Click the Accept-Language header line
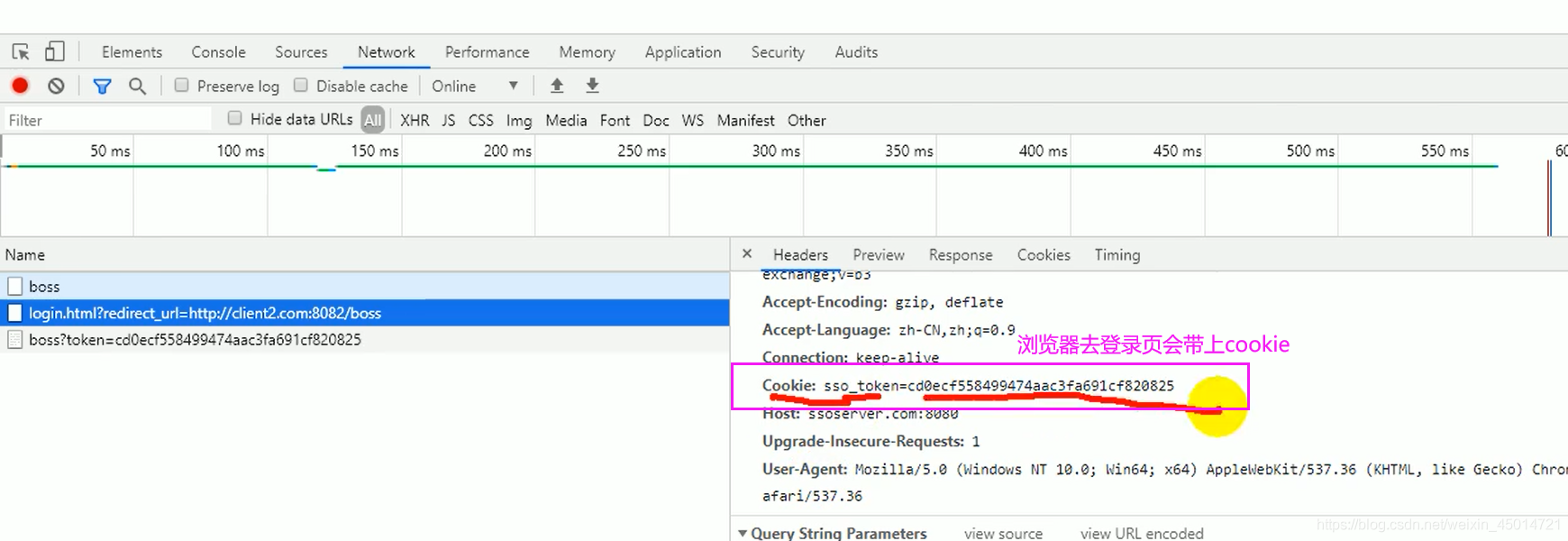This screenshot has height=541, width=1568. [x=889, y=330]
